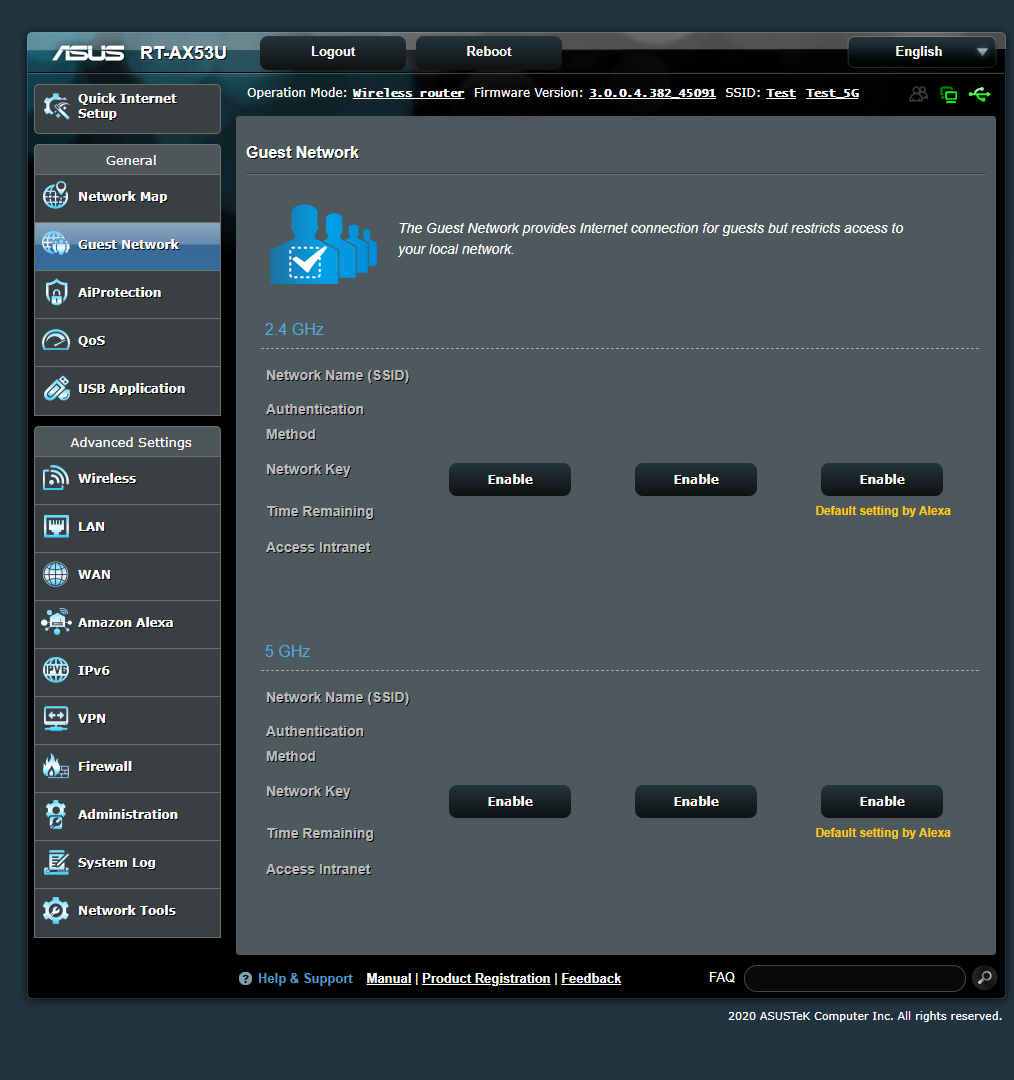This screenshot has height=1080, width=1014.
Task: Open the Feedback link
Action: click(591, 979)
